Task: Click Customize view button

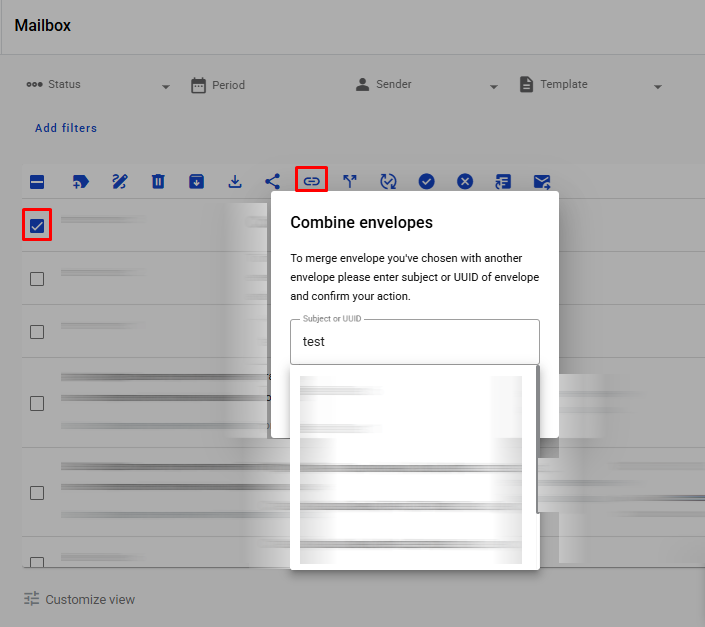Action: tap(80, 600)
